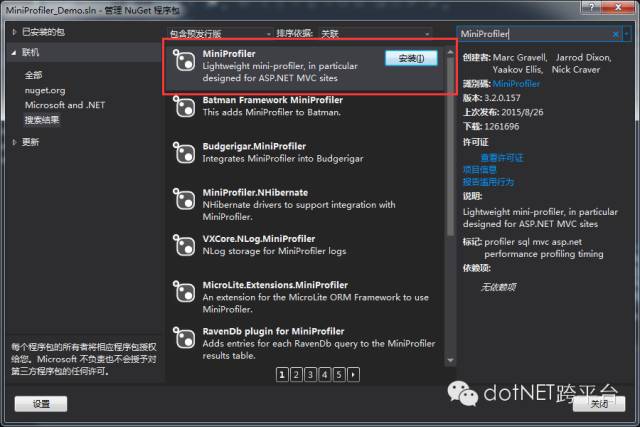Select the nuget.org source
This screenshot has height=427, width=640.
coord(45,90)
